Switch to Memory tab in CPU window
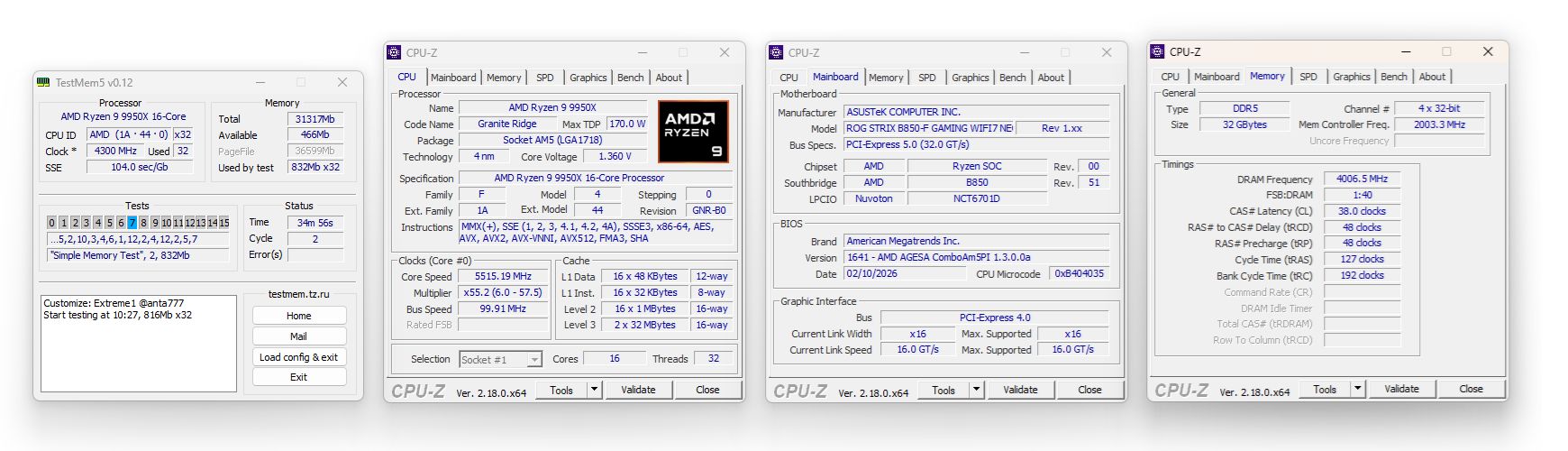This screenshot has height=451, width=1568. pos(504,78)
